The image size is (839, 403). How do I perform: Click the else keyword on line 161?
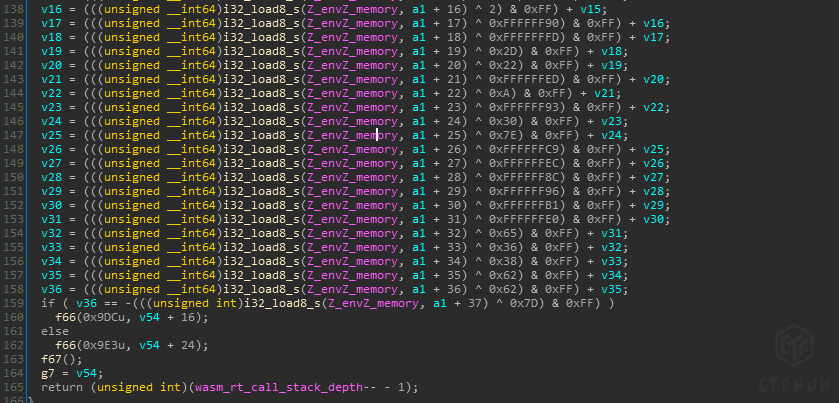55,331
